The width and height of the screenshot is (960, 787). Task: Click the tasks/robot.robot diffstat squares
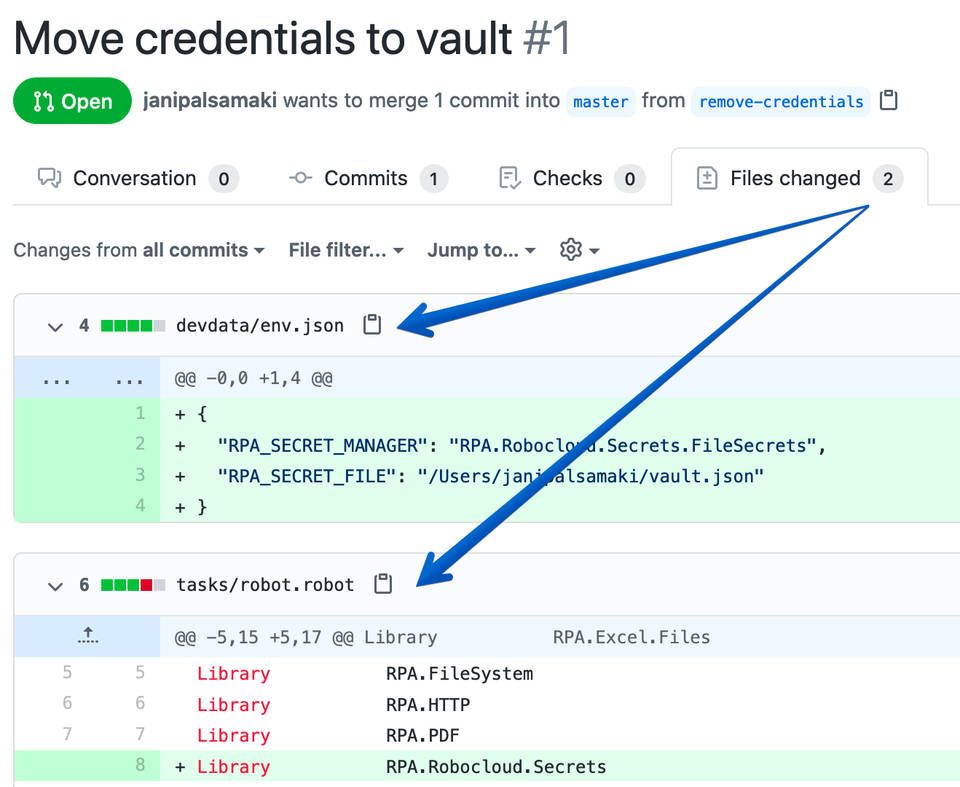point(132,584)
